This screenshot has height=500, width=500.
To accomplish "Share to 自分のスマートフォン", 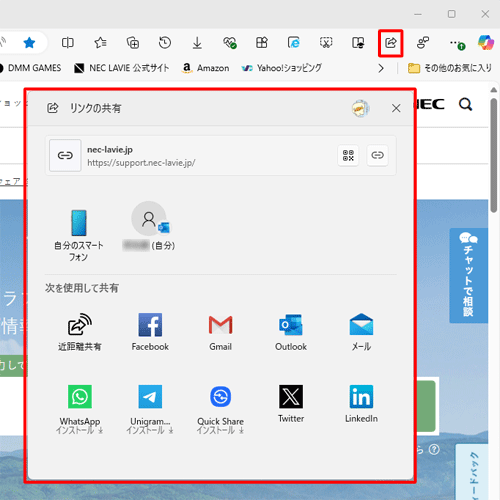I will (79, 235).
